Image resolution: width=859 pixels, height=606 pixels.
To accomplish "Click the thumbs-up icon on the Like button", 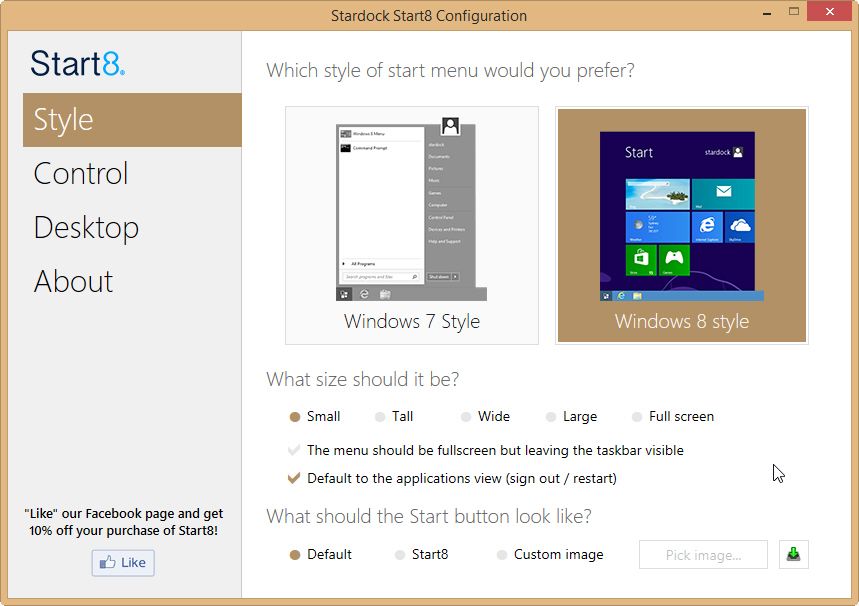I will tap(110, 562).
